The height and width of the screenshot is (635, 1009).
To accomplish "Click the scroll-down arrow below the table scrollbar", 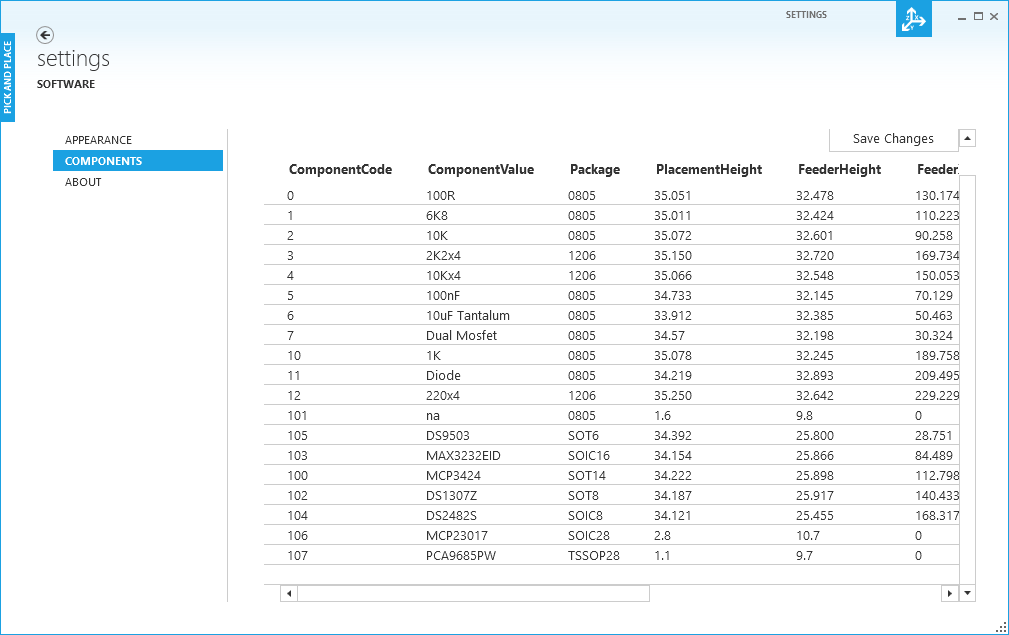I will click(967, 592).
